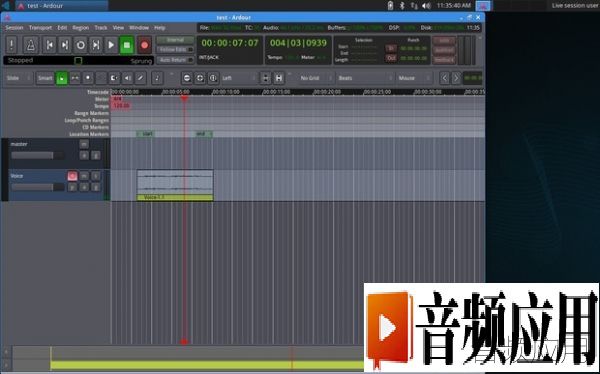This screenshot has height=374, width=600.
Task: Open the Region menu
Action: tap(80, 28)
